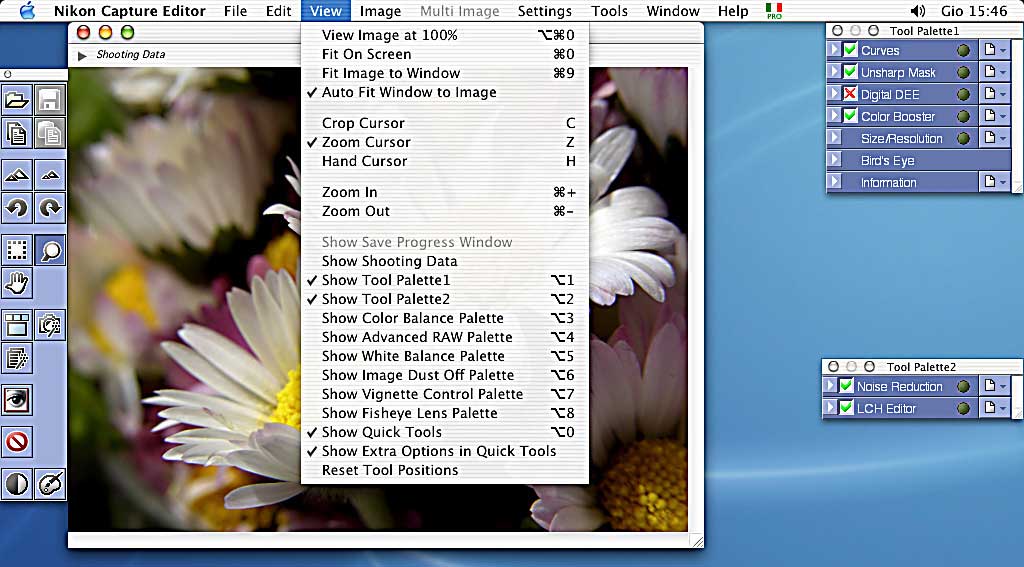The height and width of the screenshot is (567, 1024).
Task: Click the green status dot on Size/Resolution row
Action: pyautogui.click(x=963, y=138)
